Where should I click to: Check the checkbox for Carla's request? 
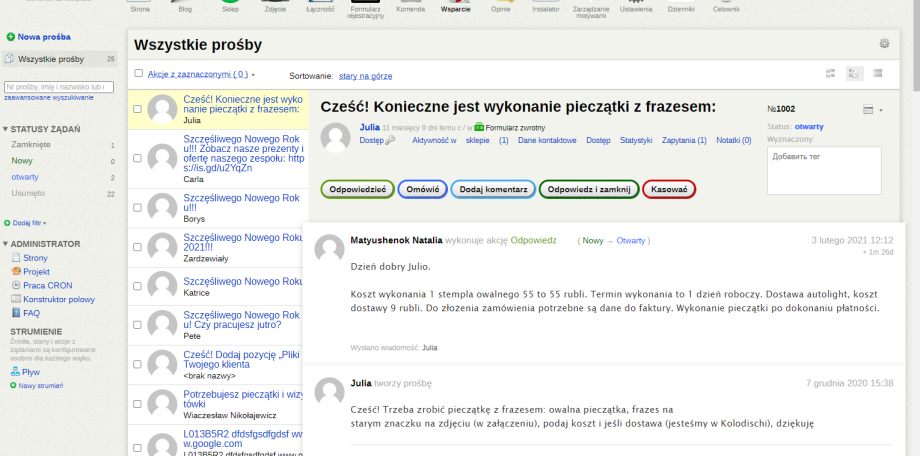tap(137, 158)
